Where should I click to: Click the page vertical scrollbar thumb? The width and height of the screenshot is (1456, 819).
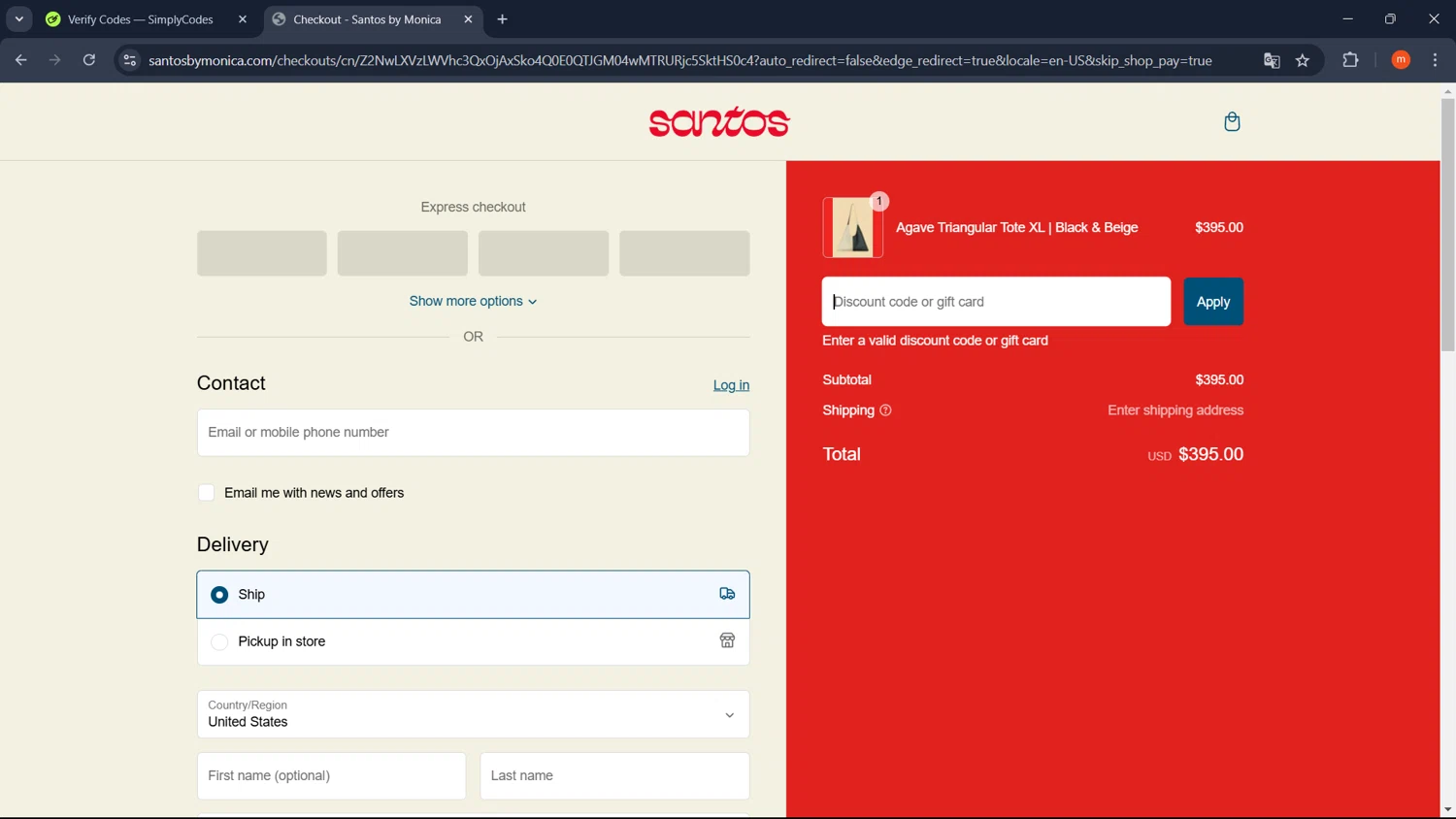click(x=1447, y=225)
